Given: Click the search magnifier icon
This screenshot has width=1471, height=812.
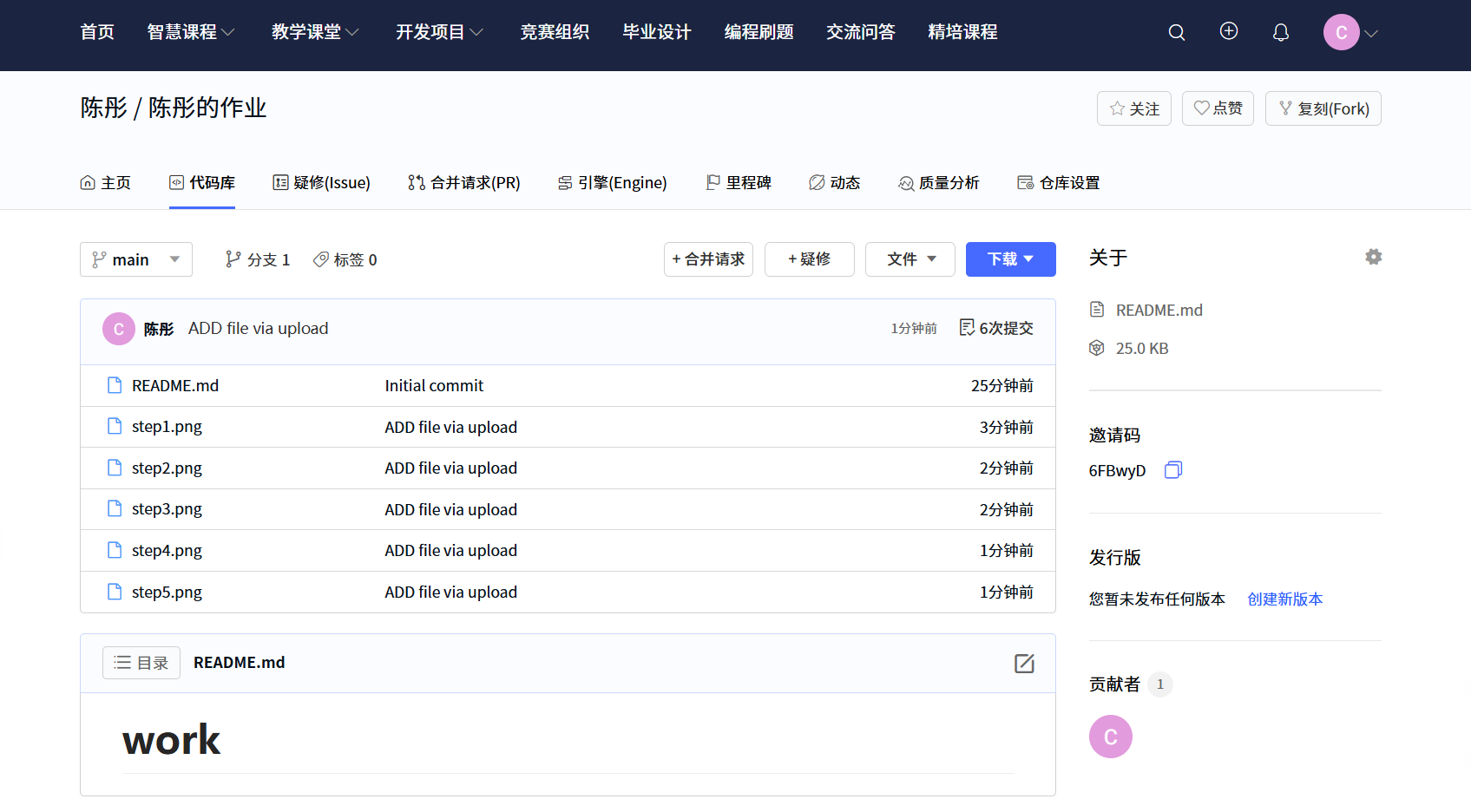Looking at the screenshot, I should pyautogui.click(x=1176, y=33).
